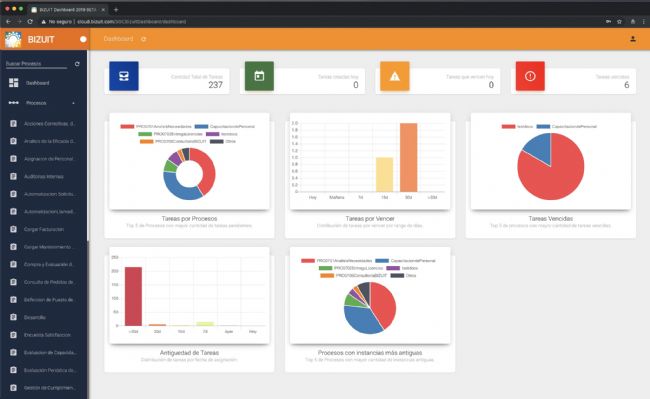Toggle red legend swatch in Tareas por Procesos
Screen dimensions: 650x399
coord(127,126)
